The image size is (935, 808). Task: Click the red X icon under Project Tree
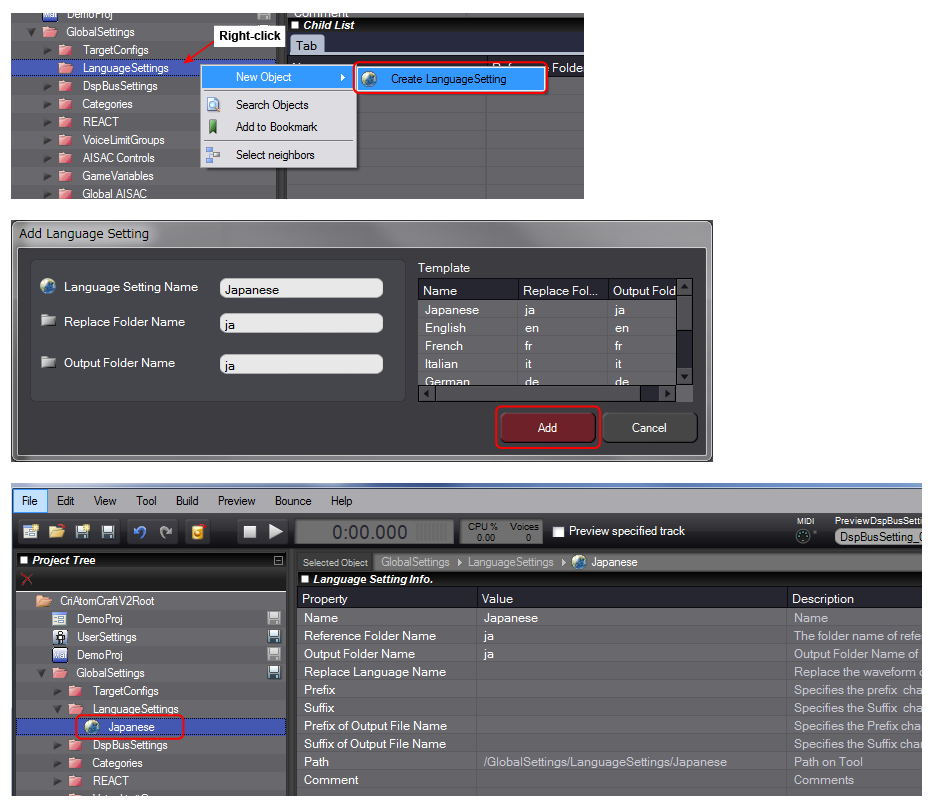tap(27, 578)
